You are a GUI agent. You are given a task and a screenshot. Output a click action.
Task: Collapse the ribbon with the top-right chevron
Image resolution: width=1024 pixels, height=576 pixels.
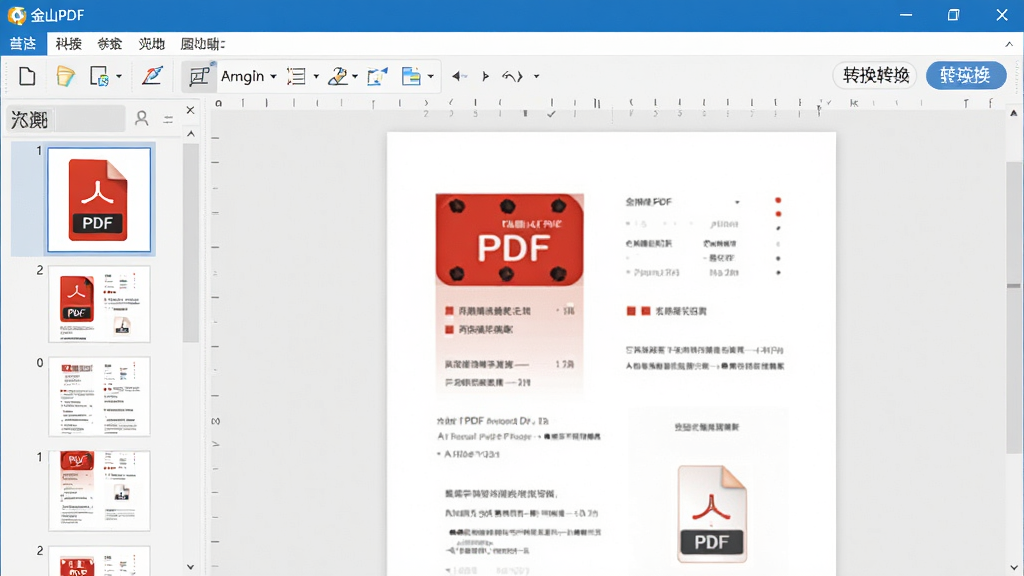(x=1009, y=44)
